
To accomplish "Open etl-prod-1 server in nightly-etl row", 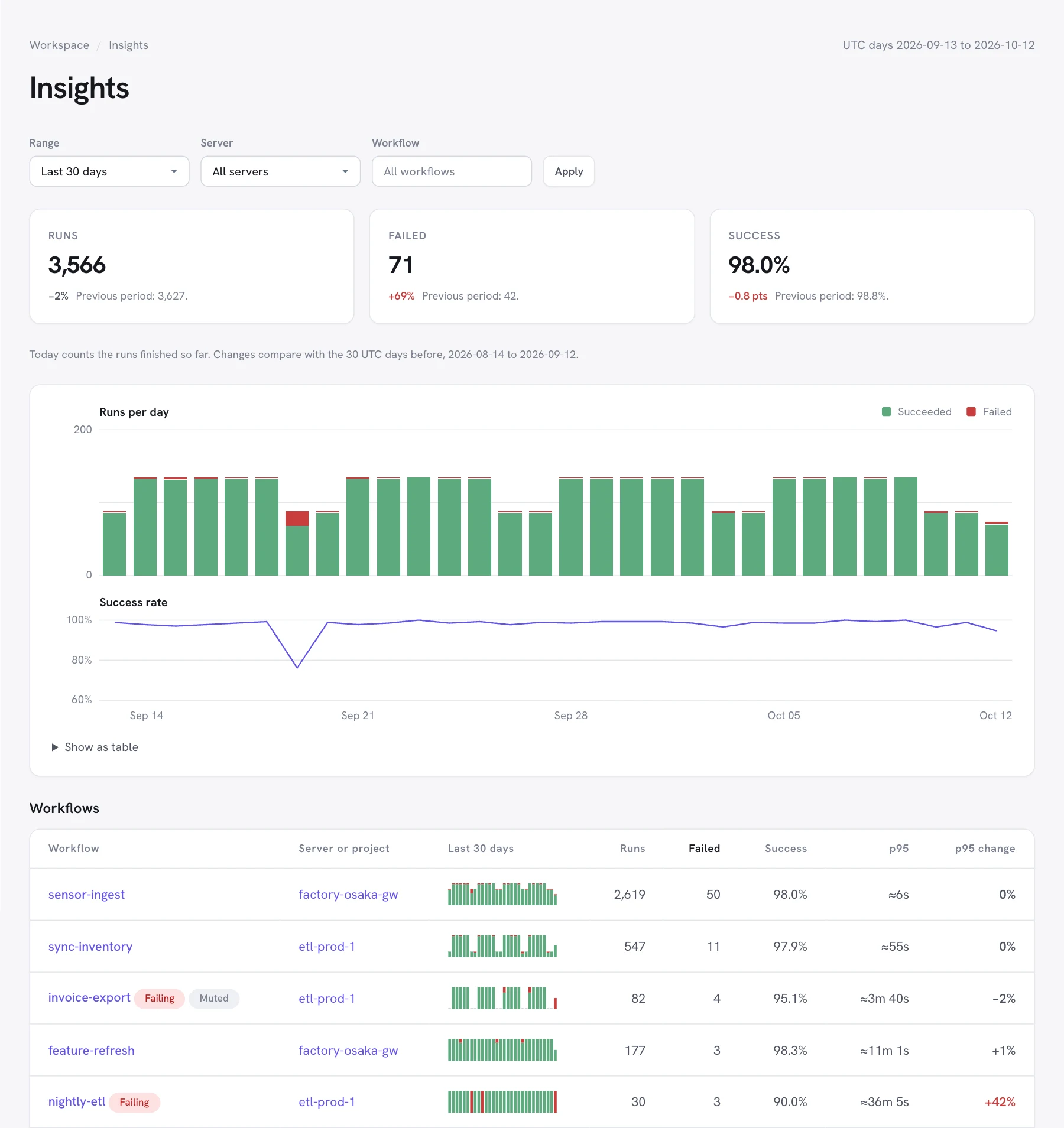I will tap(327, 1102).
